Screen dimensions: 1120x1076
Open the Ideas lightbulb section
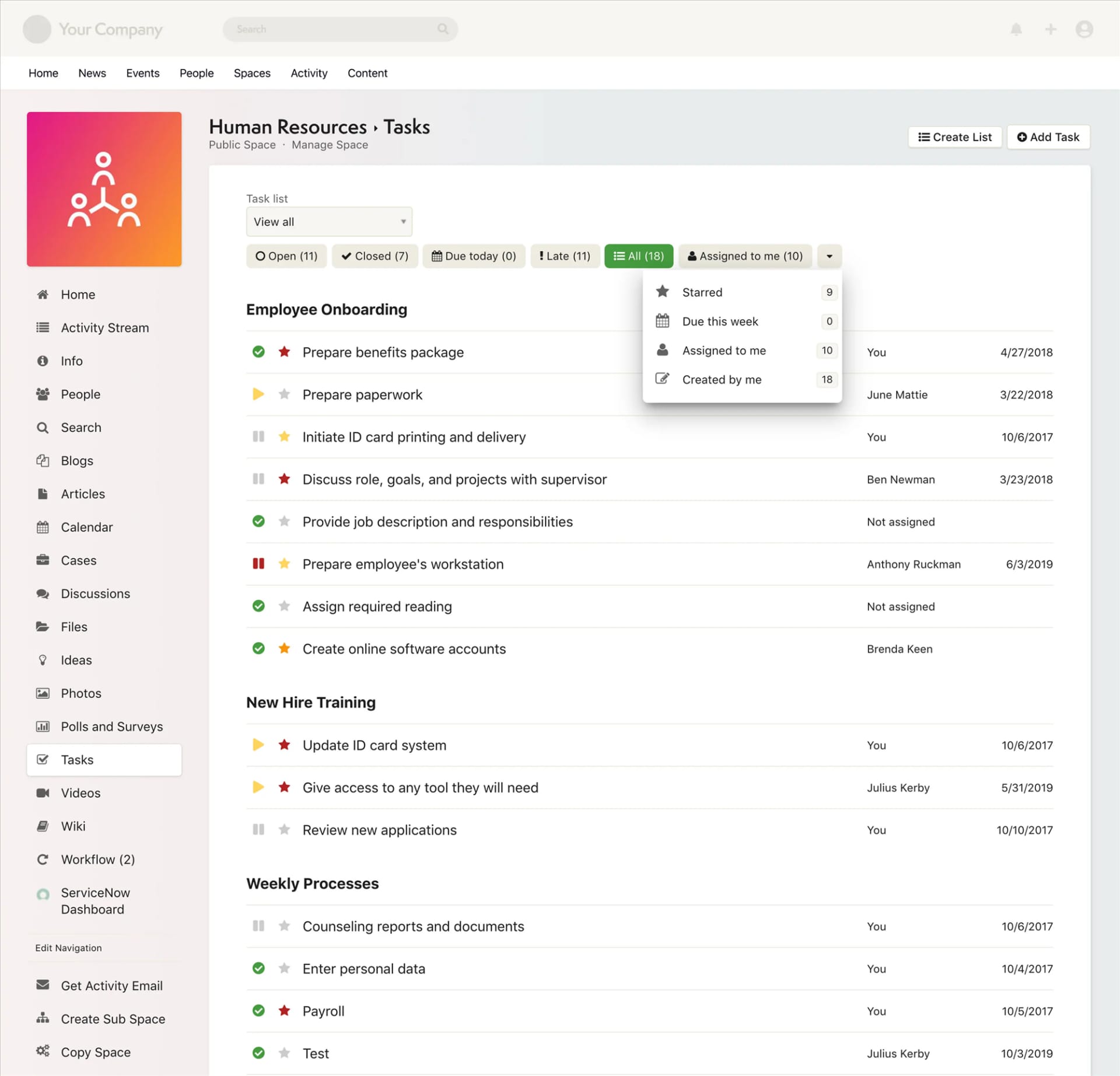[76, 660]
